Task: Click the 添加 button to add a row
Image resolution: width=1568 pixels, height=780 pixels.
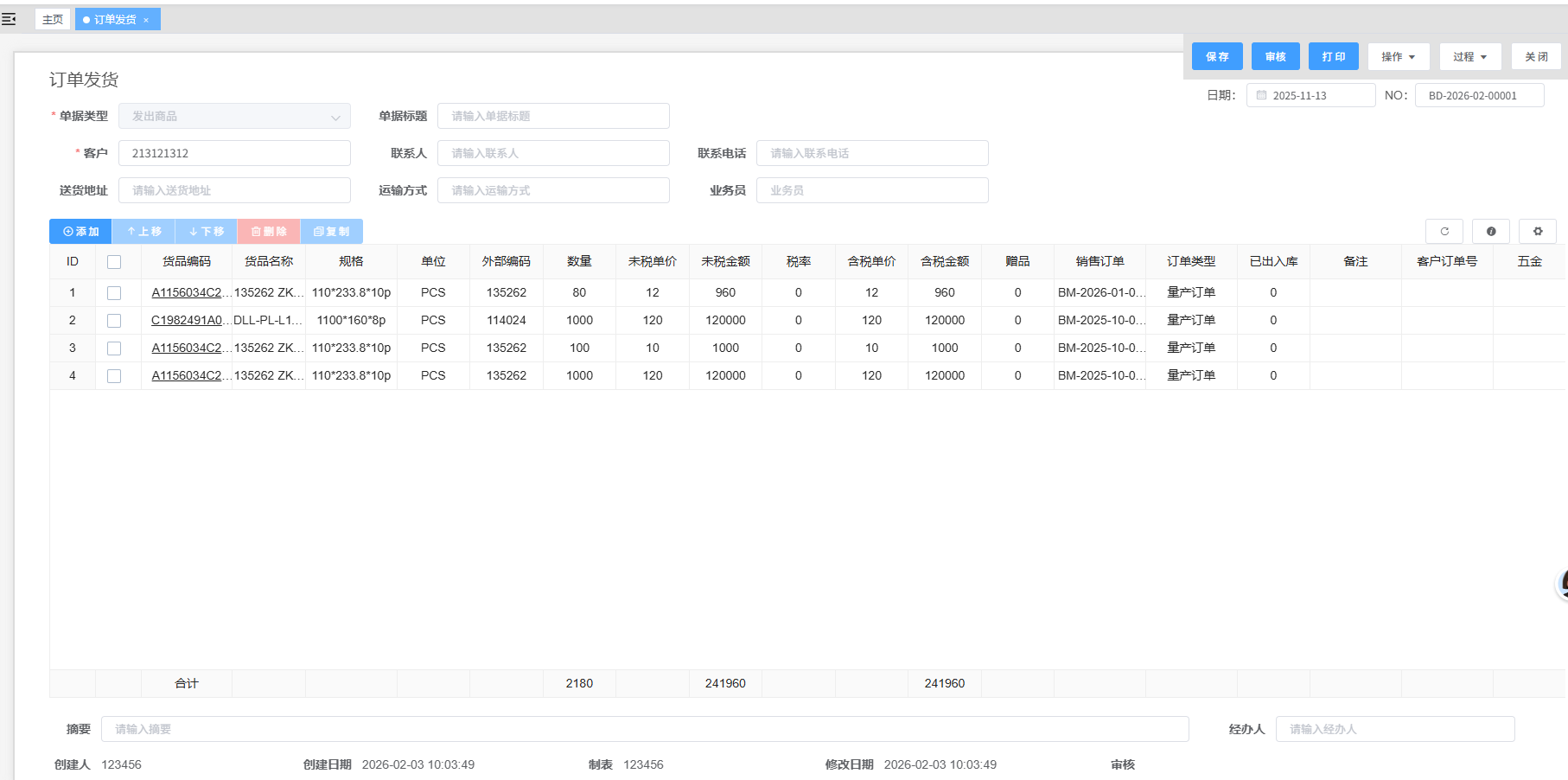Action: (x=80, y=232)
